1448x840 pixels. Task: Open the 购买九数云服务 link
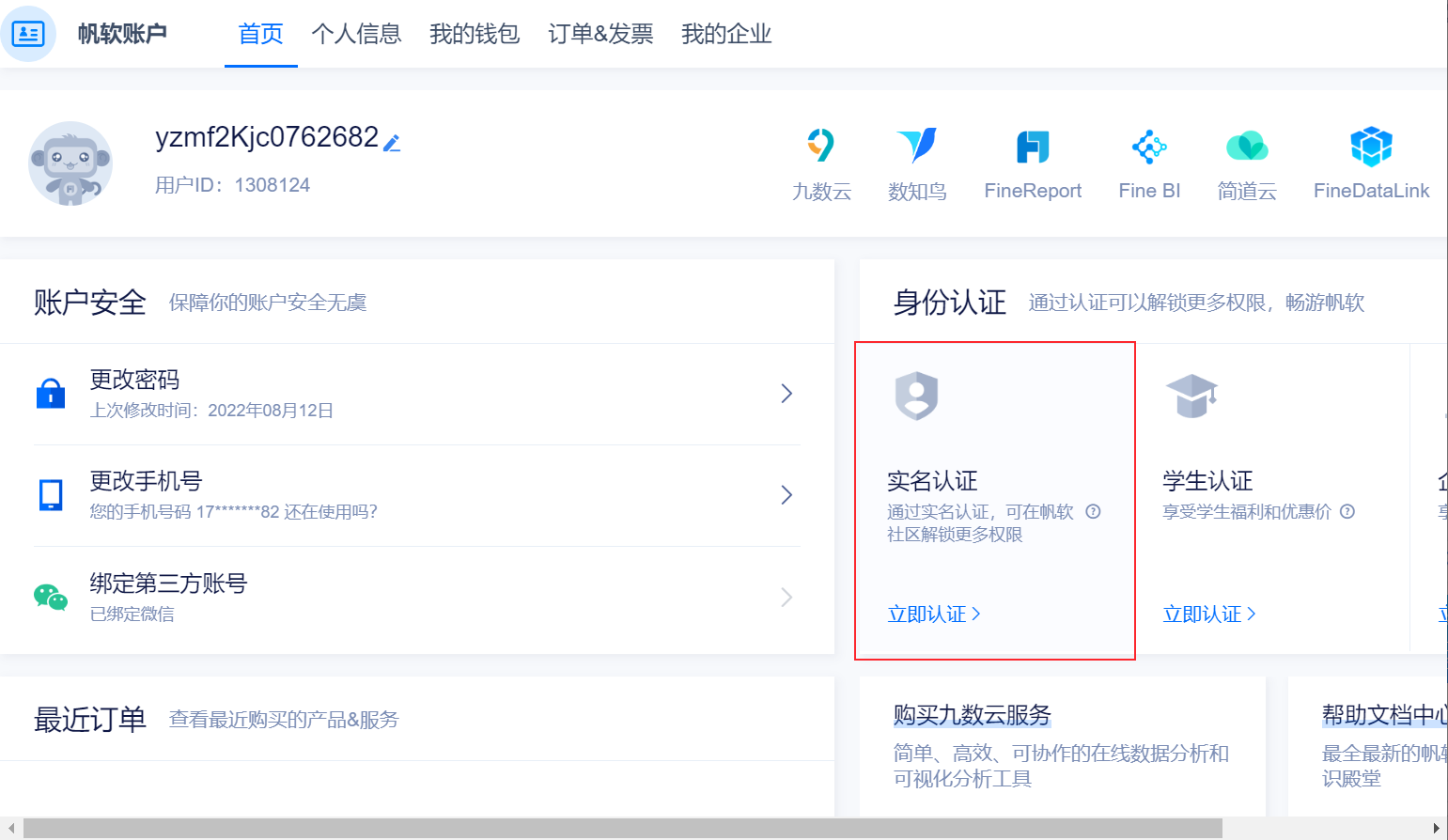[972, 715]
